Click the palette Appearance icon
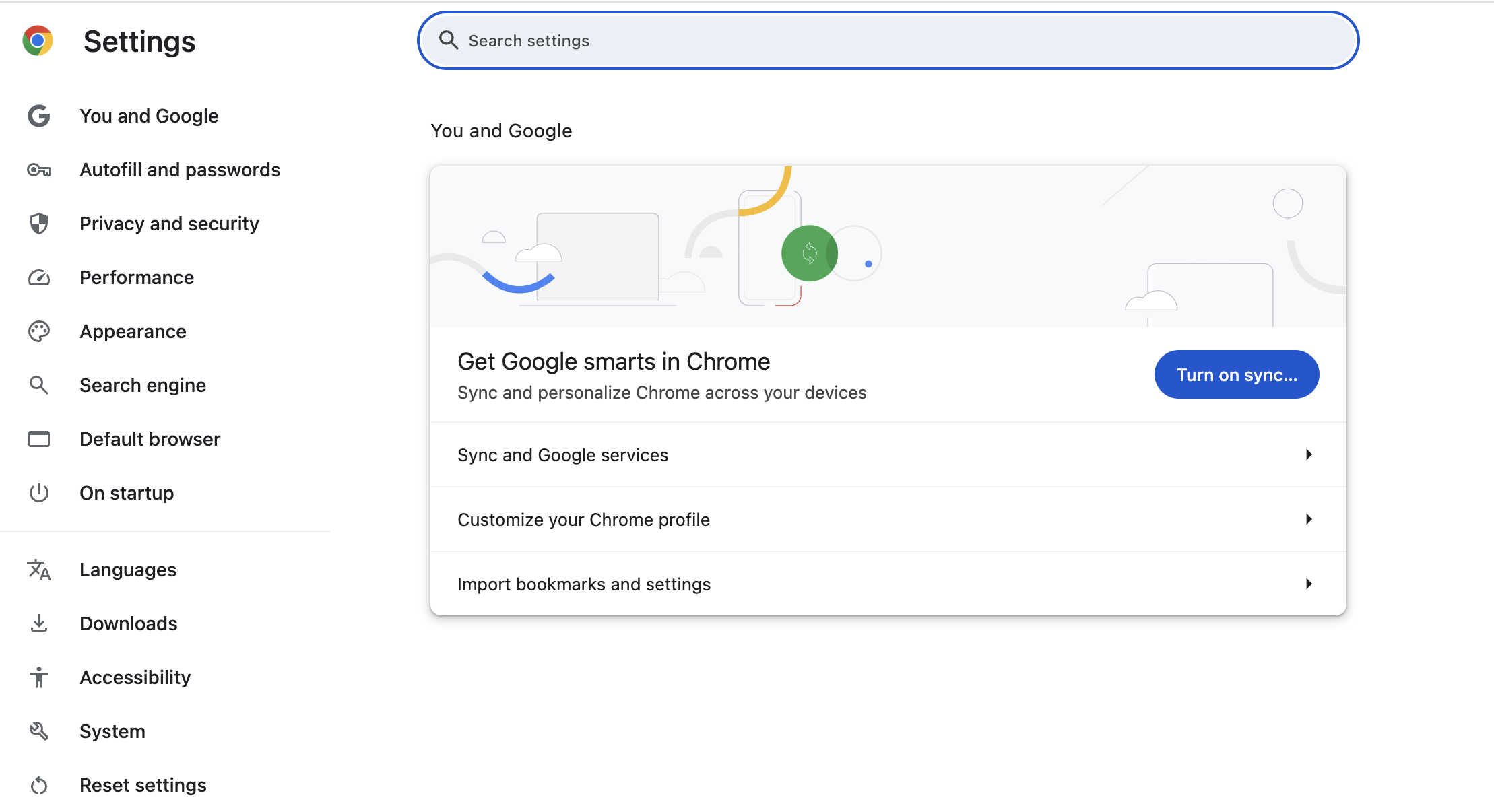This screenshot has width=1494, height=812. 39,331
